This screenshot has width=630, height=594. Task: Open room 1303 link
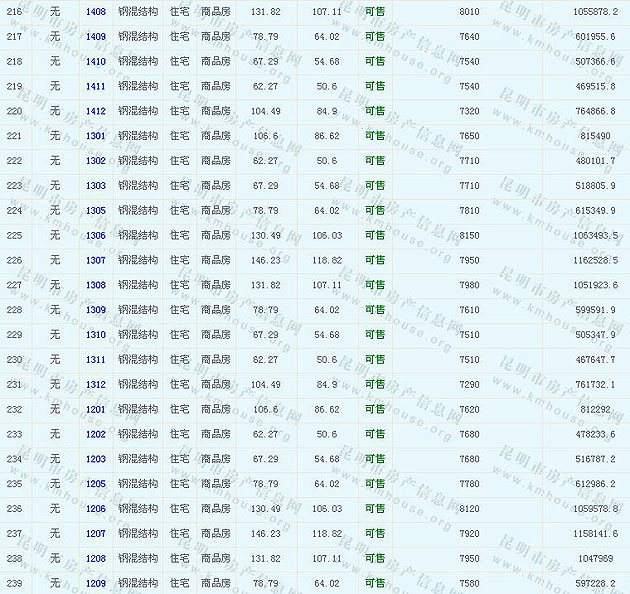(95, 186)
